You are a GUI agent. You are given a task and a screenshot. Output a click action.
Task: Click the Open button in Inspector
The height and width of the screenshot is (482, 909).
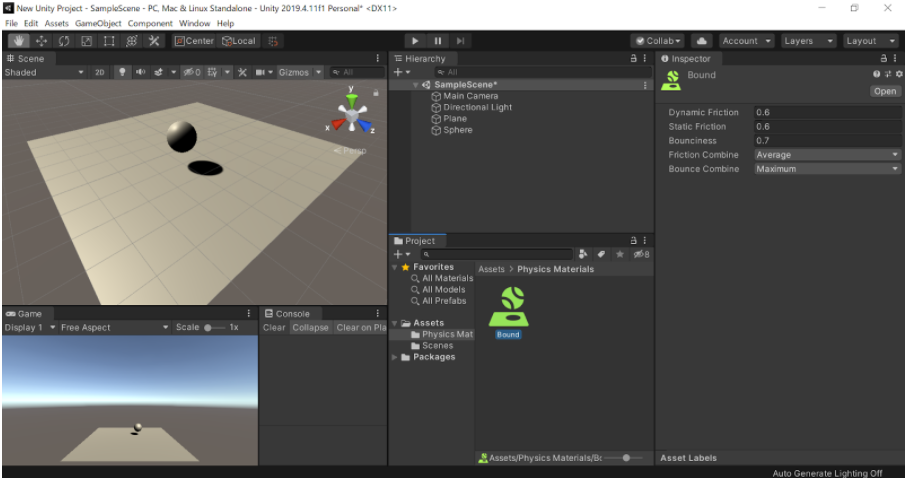click(x=885, y=91)
